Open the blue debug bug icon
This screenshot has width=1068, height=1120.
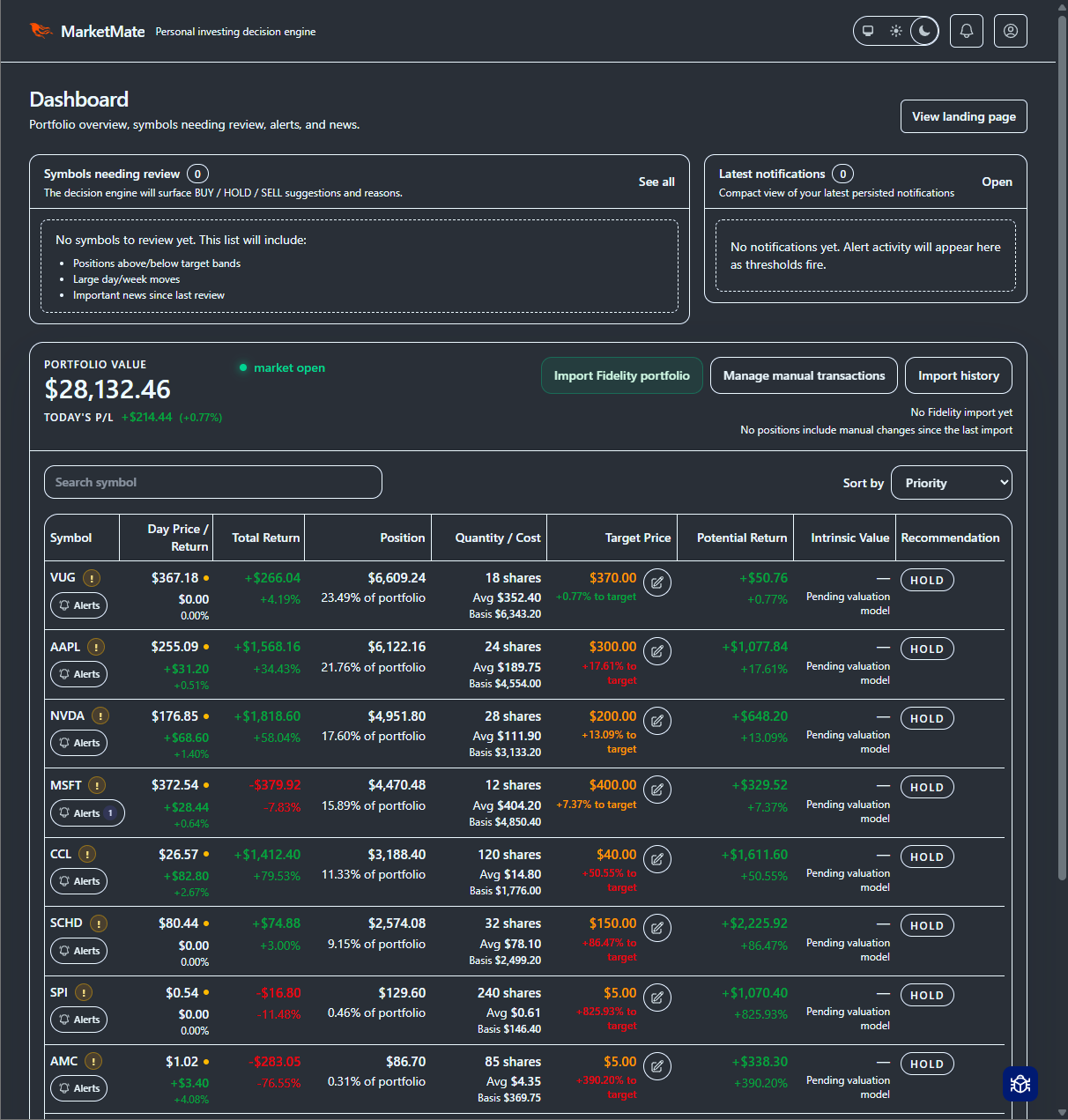click(x=1020, y=1084)
